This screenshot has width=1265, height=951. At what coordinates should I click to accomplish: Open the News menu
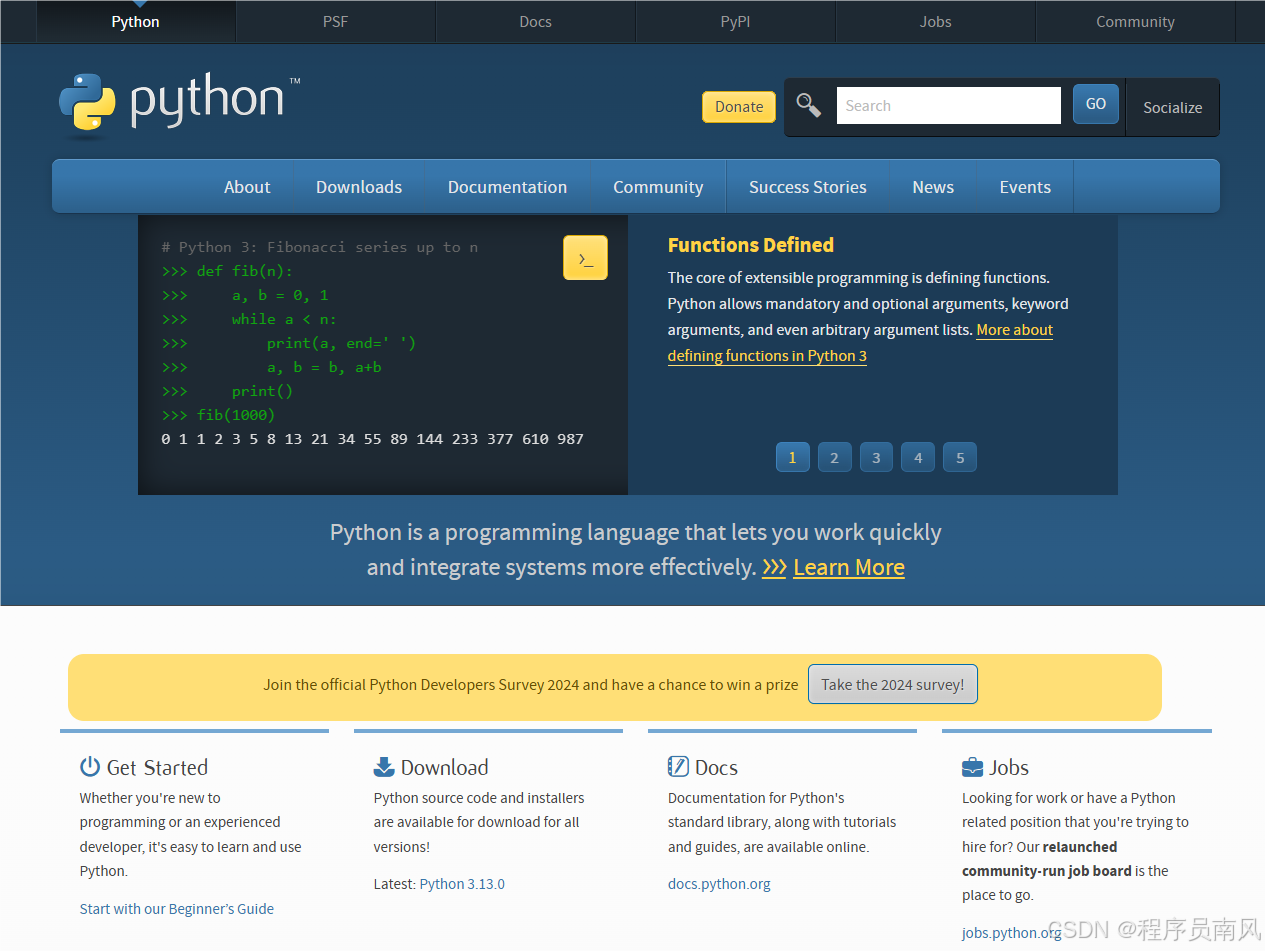(933, 187)
